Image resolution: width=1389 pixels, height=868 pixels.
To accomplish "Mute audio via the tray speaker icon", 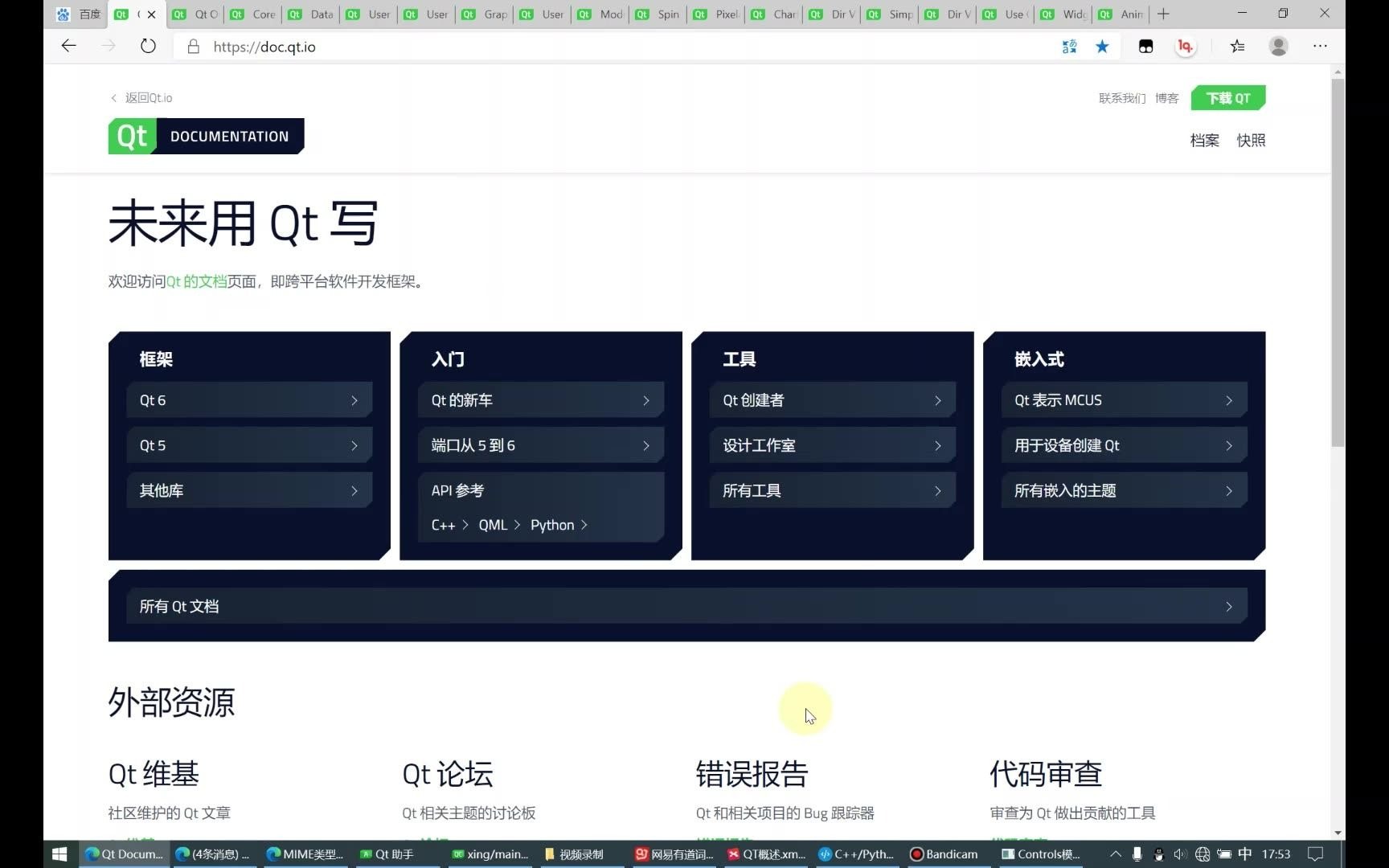I will (x=1180, y=854).
